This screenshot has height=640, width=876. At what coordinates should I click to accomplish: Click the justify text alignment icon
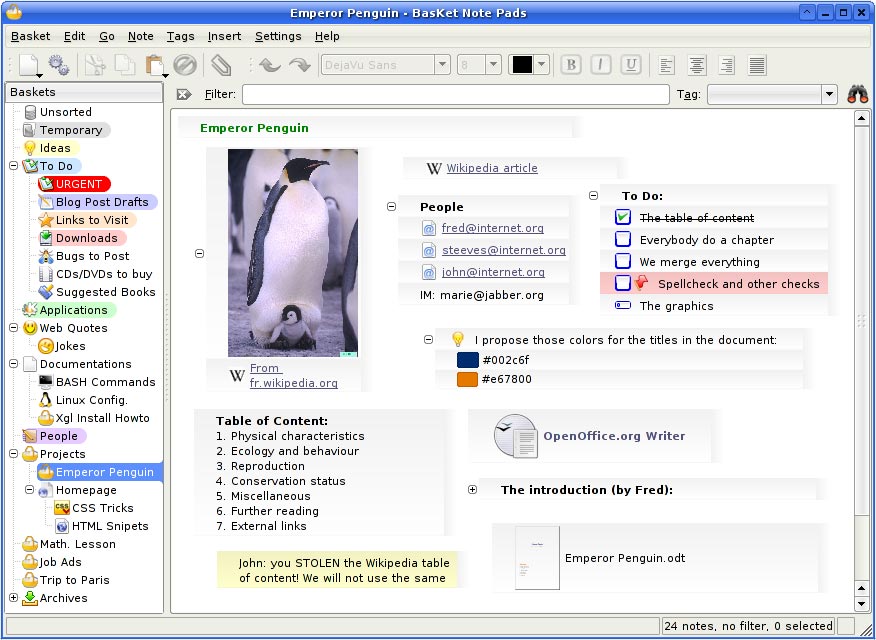click(x=757, y=65)
